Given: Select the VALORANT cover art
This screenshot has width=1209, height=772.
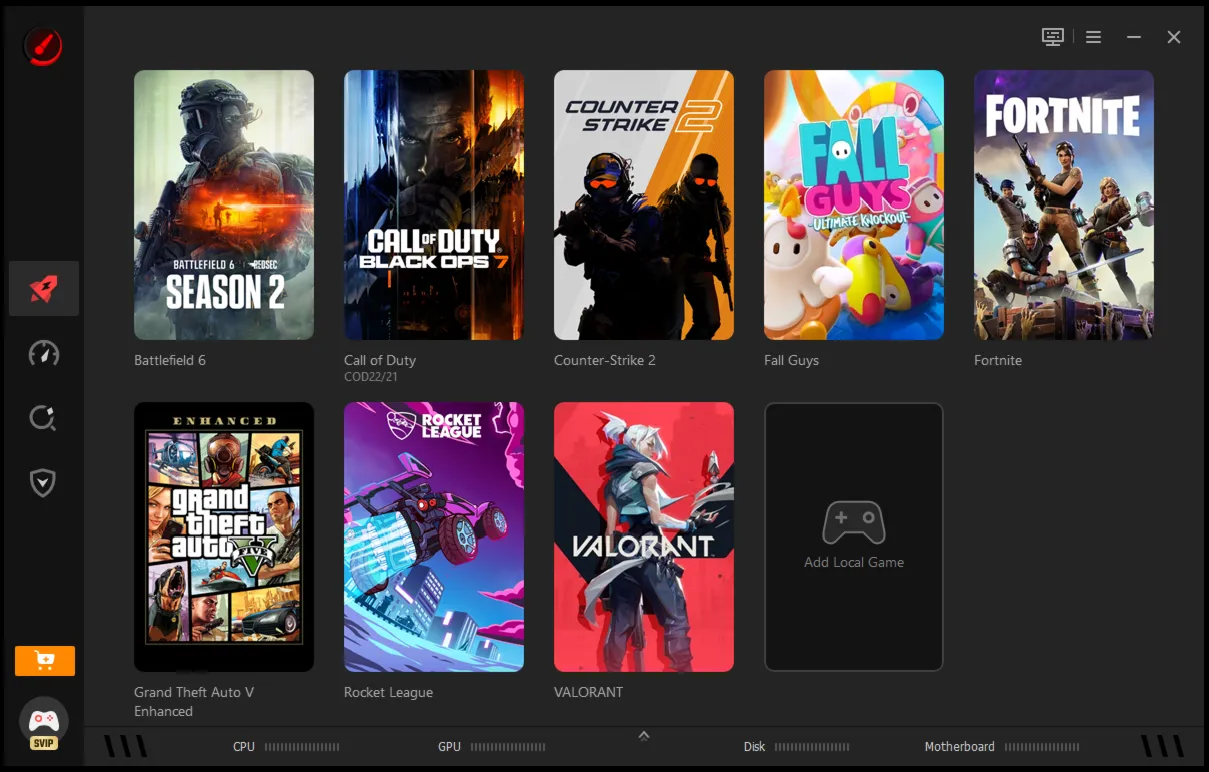Looking at the screenshot, I should tap(644, 537).
